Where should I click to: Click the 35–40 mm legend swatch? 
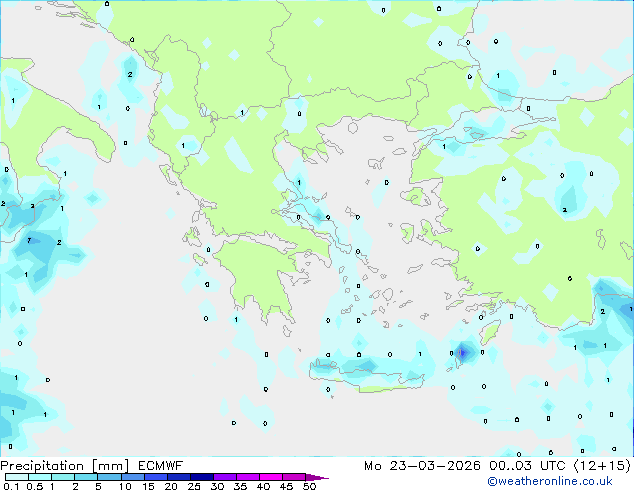248,477
